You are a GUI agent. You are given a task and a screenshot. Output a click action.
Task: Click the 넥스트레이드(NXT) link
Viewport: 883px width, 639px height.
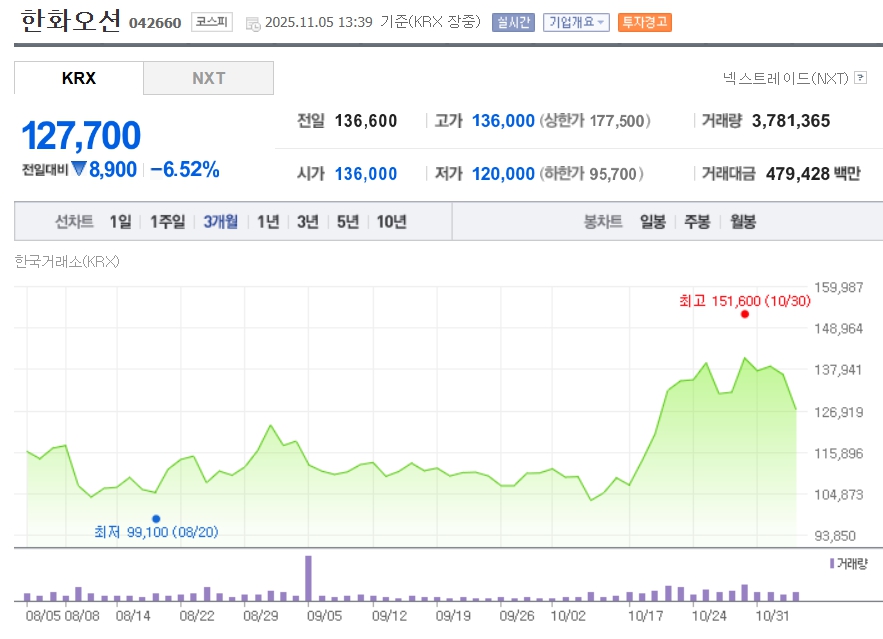(x=785, y=77)
